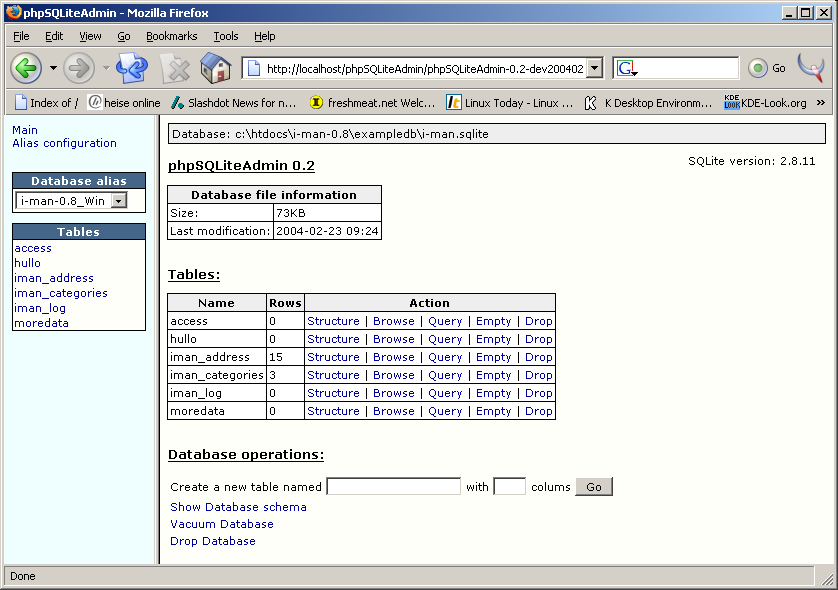Image resolution: width=838 pixels, height=590 pixels.
Task: Open the back history dropdown arrow
Action: 53,68
